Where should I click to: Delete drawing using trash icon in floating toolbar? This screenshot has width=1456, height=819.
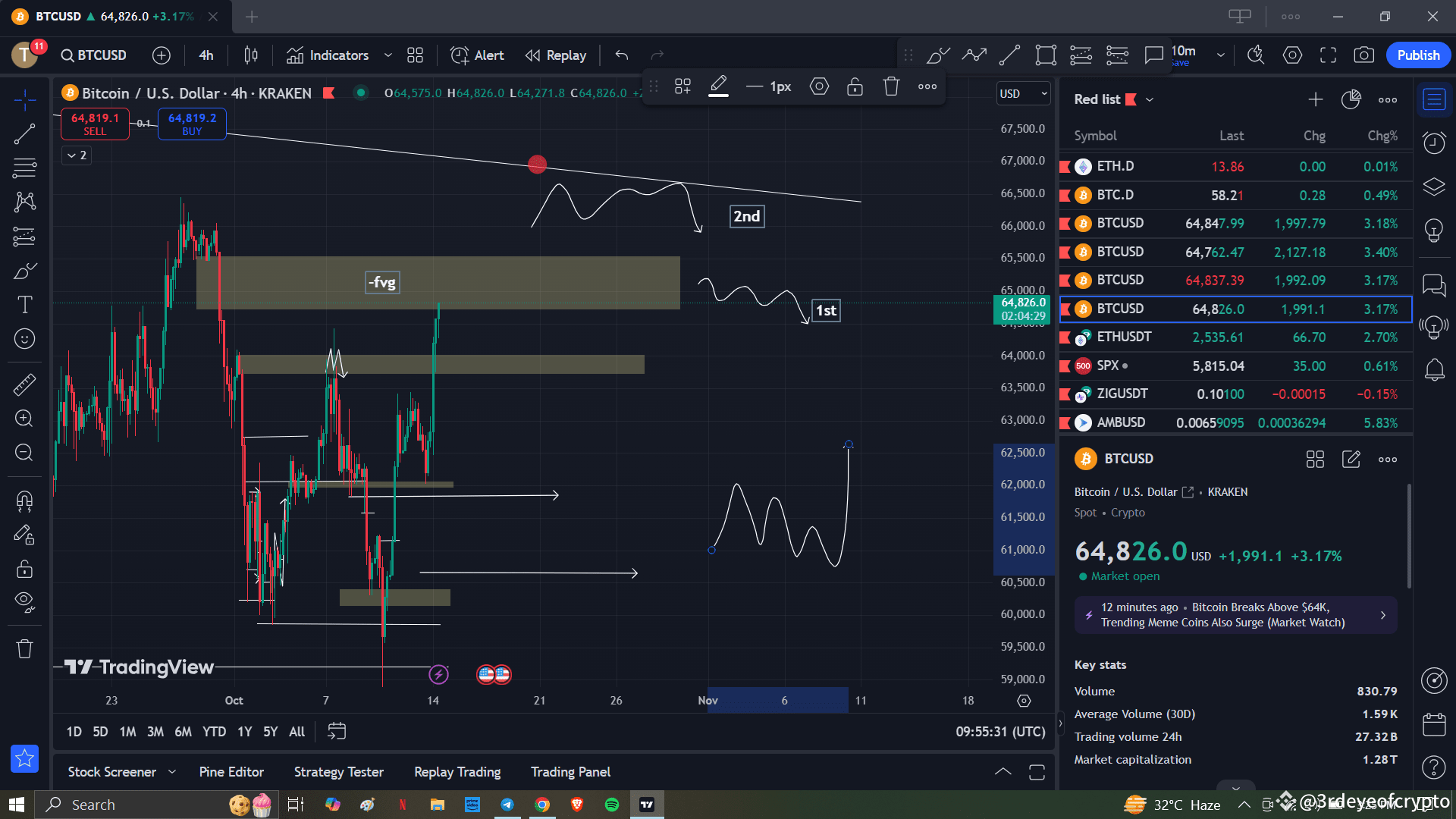[x=890, y=86]
